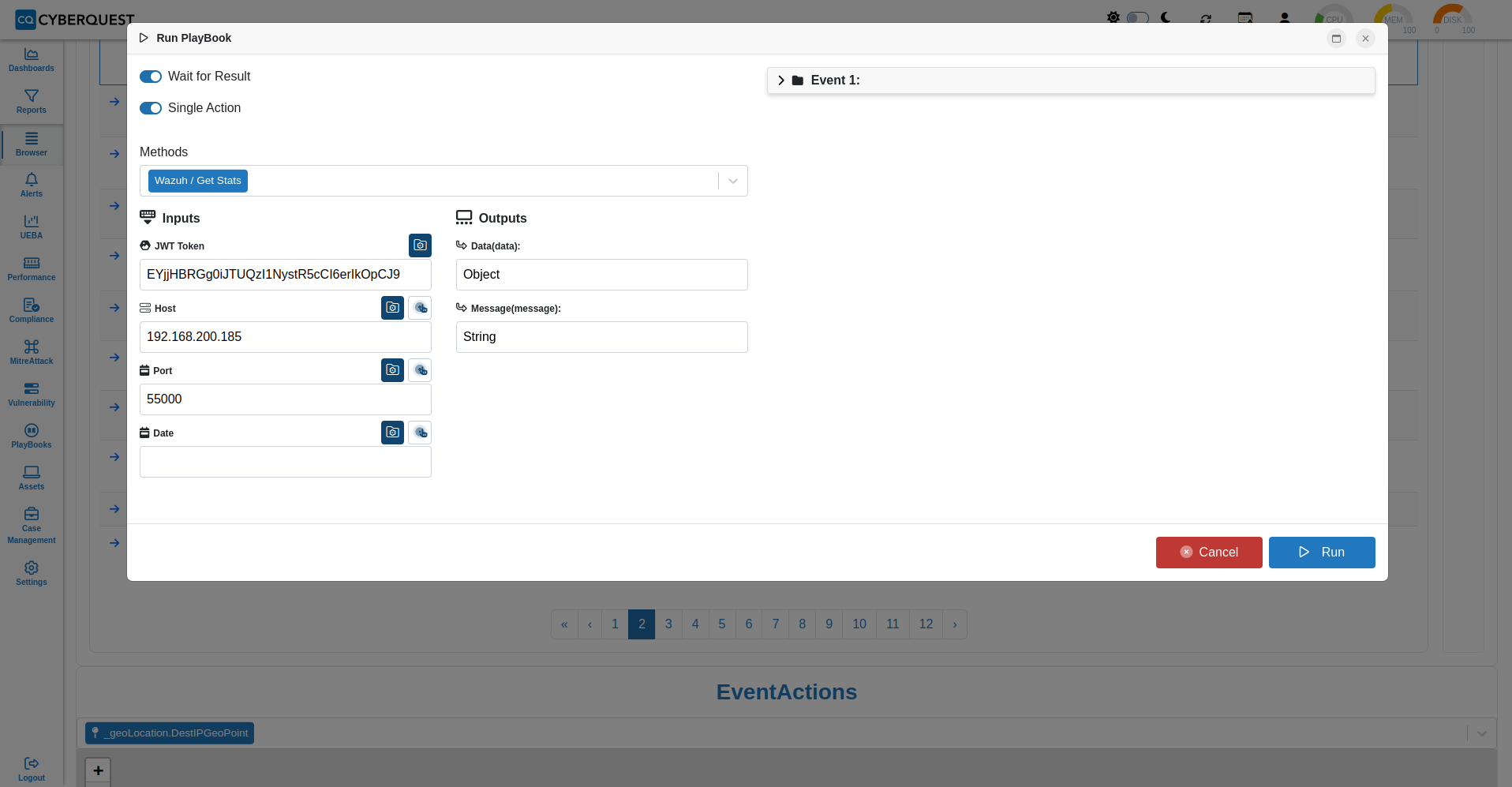Click the Outputs section heading
The width and height of the screenshot is (1512, 787).
(x=503, y=219)
